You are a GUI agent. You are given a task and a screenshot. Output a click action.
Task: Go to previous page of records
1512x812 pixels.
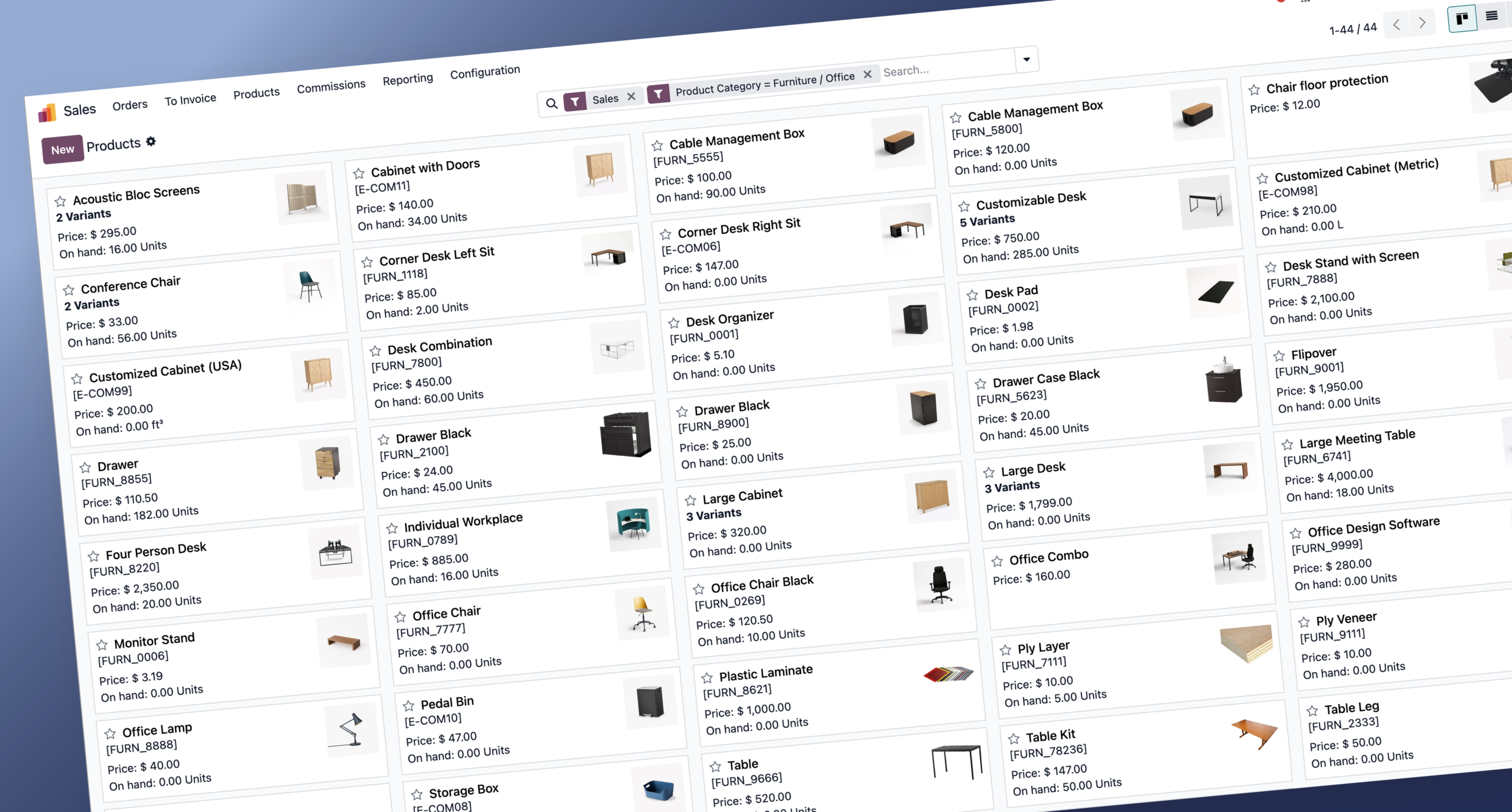pyautogui.click(x=1397, y=25)
